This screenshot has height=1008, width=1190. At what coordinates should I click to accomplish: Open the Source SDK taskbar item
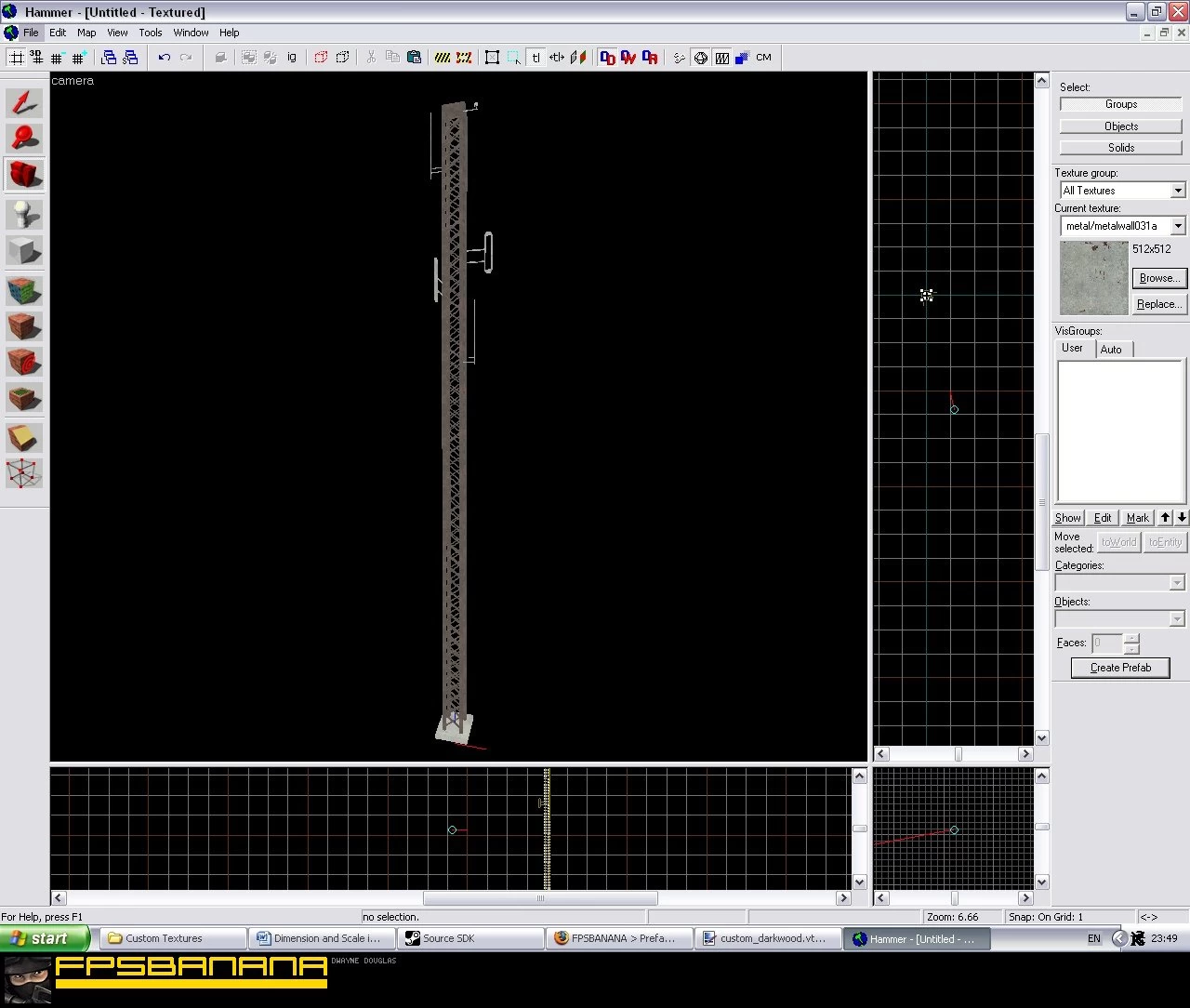[x=471, y=938]
